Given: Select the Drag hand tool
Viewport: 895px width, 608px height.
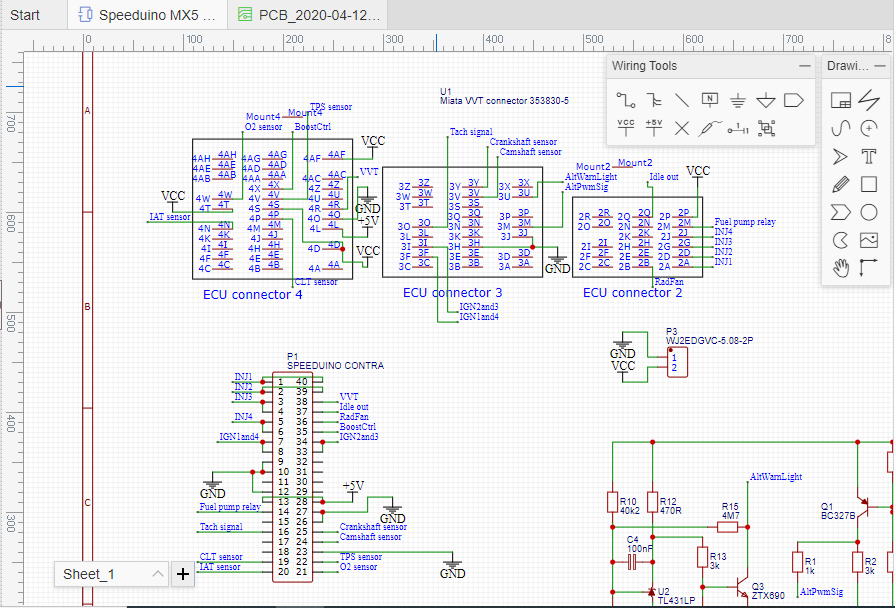Looking at the screenshot, I should coord(840,268).
